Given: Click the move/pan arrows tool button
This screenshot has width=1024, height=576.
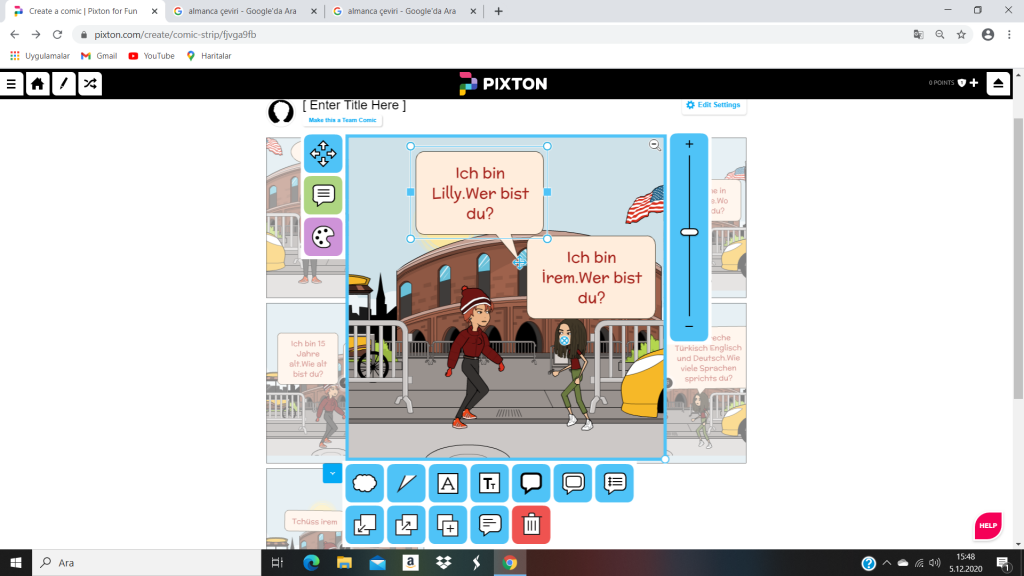Looking at the screenshot, I should 323,153.
